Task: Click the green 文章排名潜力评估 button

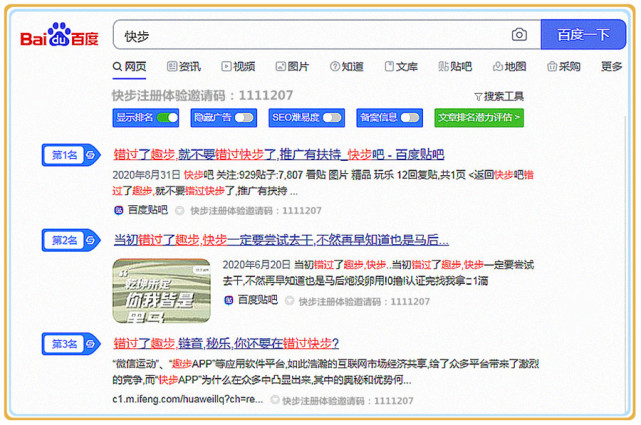Action: tap(479, 118)
